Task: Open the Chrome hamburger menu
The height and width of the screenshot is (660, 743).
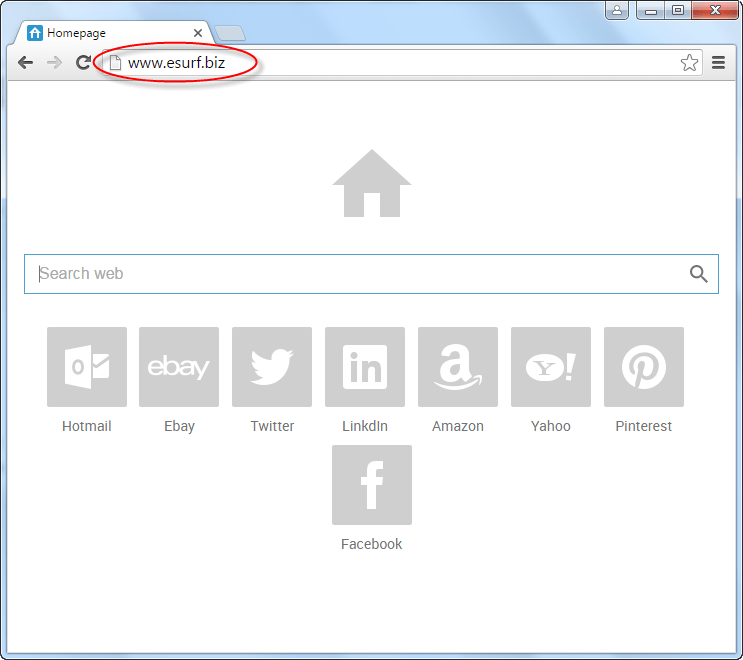Action: pos(718,63)
